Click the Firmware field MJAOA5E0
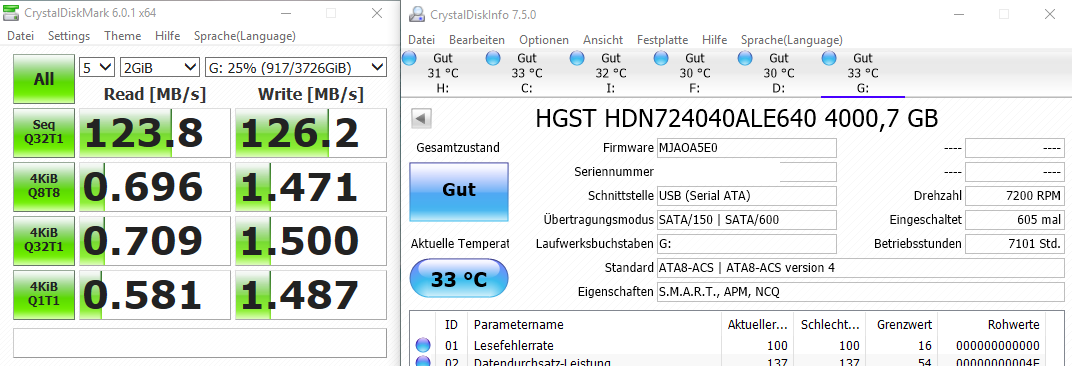The width and height of the screenshot is (1072, 366). 747,148
